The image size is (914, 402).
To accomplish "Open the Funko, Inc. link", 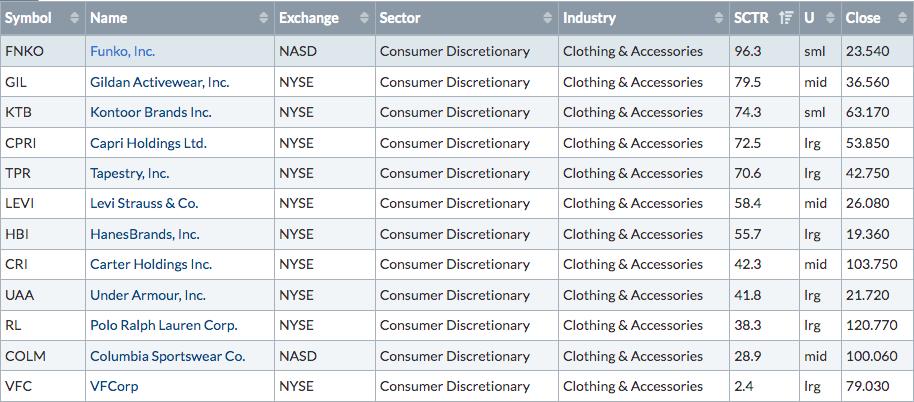I will 122,51.
